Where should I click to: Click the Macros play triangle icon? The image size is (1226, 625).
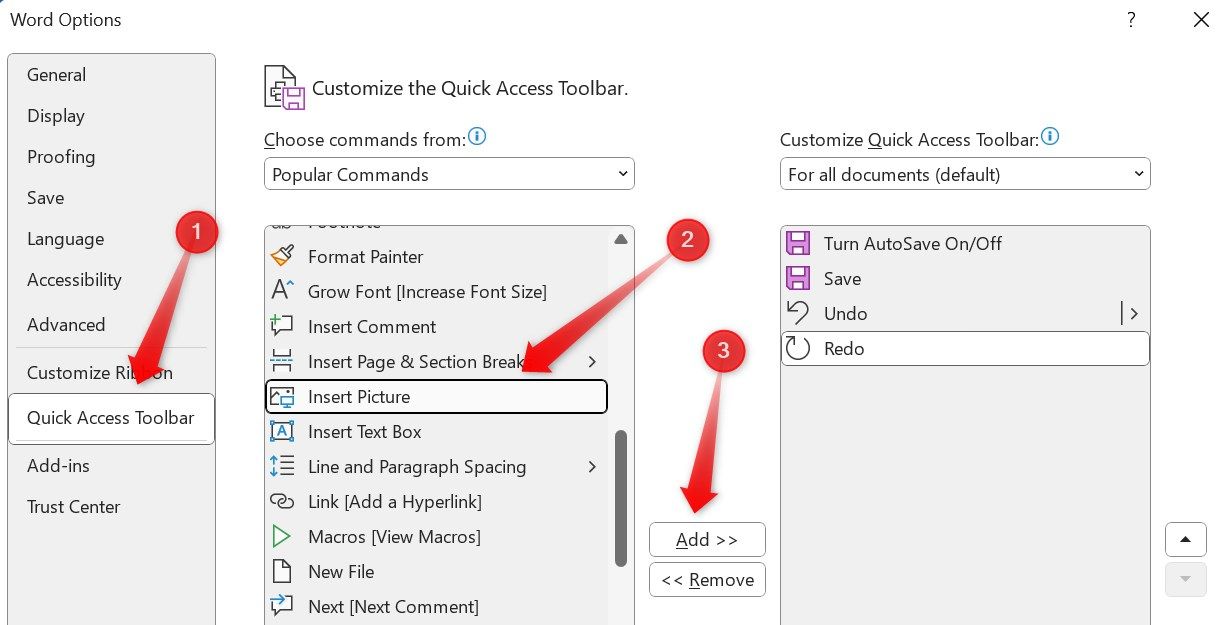click(x=282, y=536)
